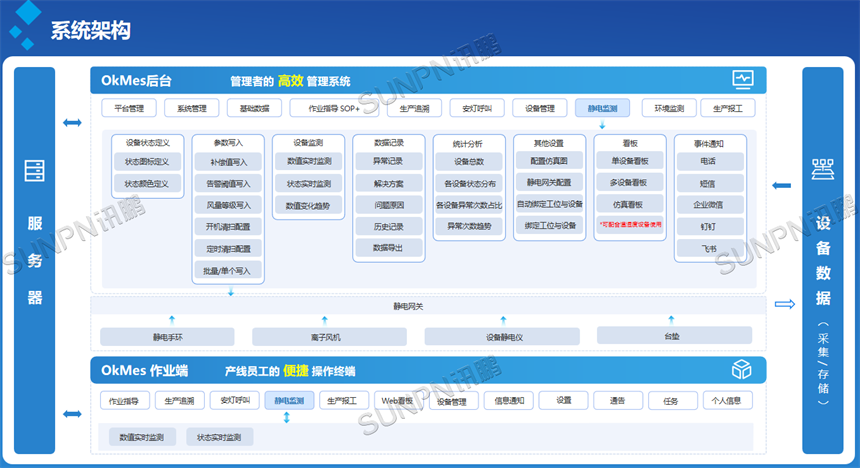Click 飞书 notification item
The image size is (860, 468).
point(710,249)
